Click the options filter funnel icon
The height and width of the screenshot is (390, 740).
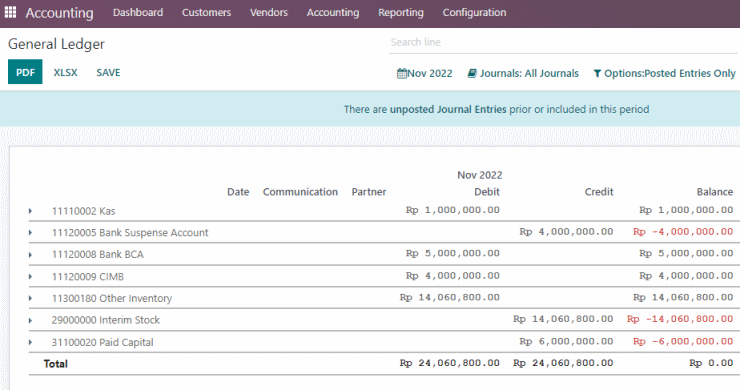597,74
